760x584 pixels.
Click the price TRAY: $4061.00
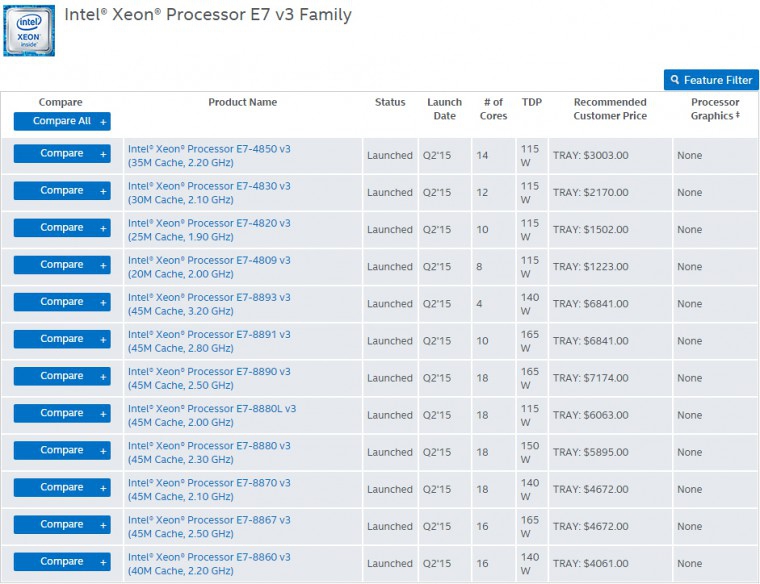591,564
